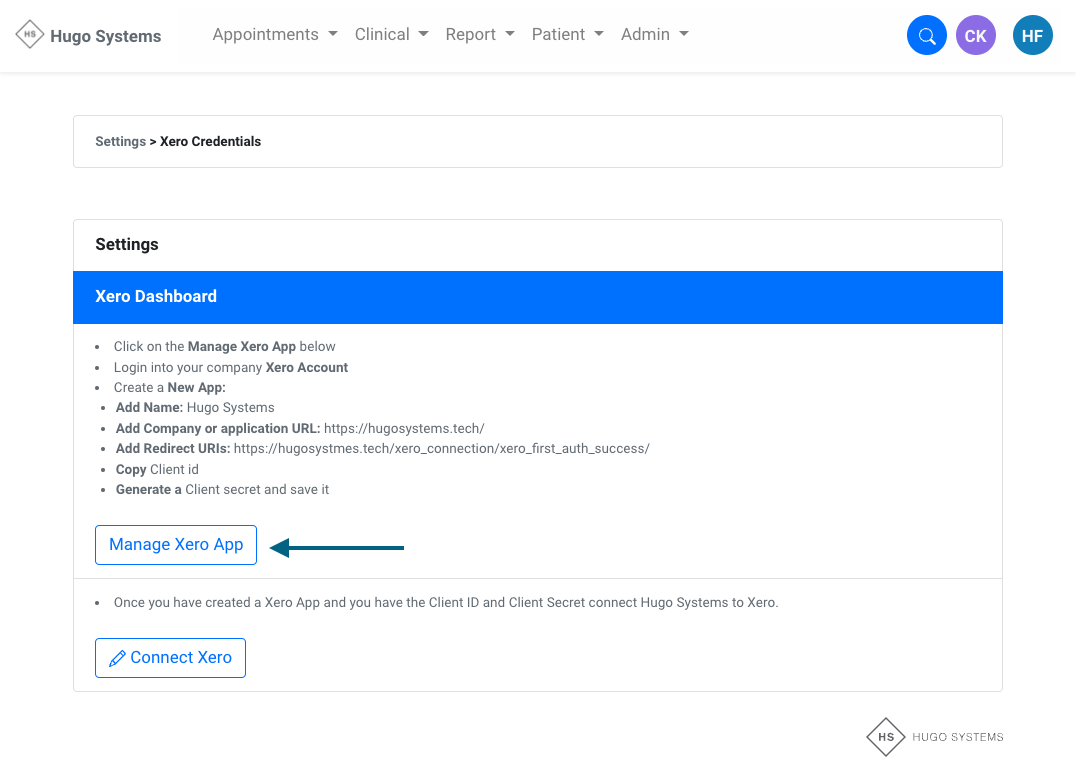
Task: Go back via the Settings breadcrumb link
Action: (120, 142)
